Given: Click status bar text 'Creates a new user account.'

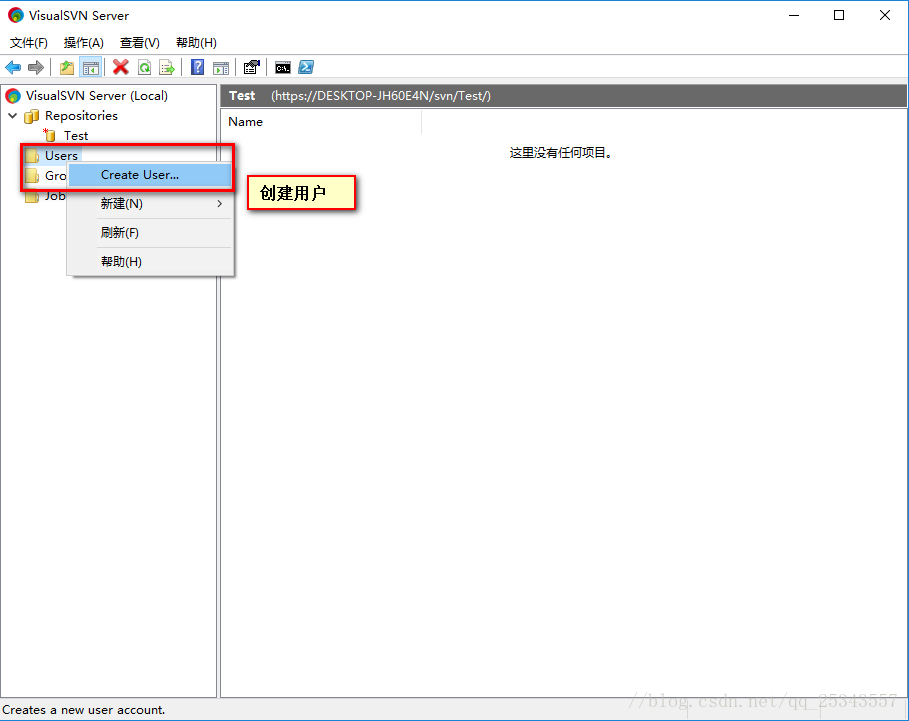Looking at the screenshot, I should click(83, 709).
